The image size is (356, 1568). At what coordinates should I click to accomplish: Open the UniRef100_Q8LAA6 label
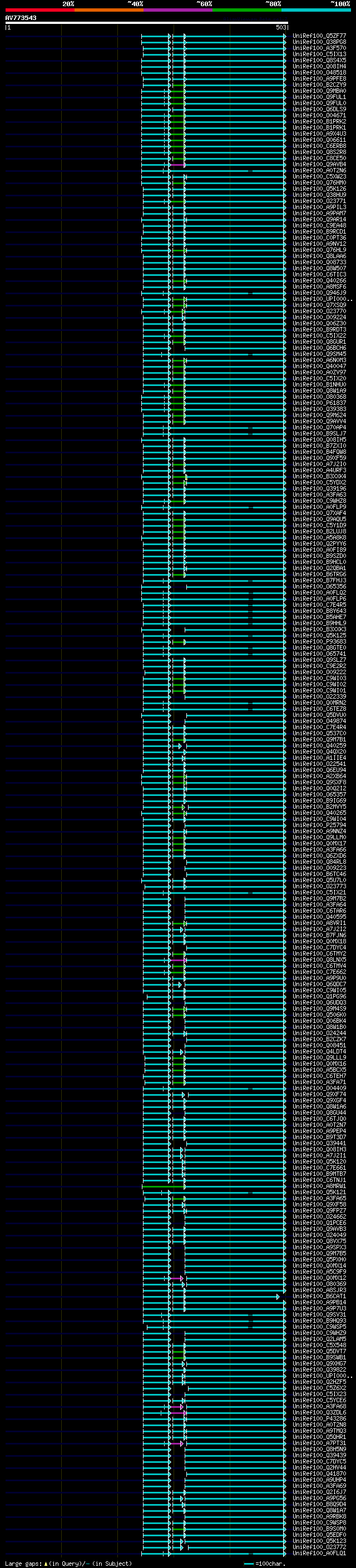click(319, 256)
